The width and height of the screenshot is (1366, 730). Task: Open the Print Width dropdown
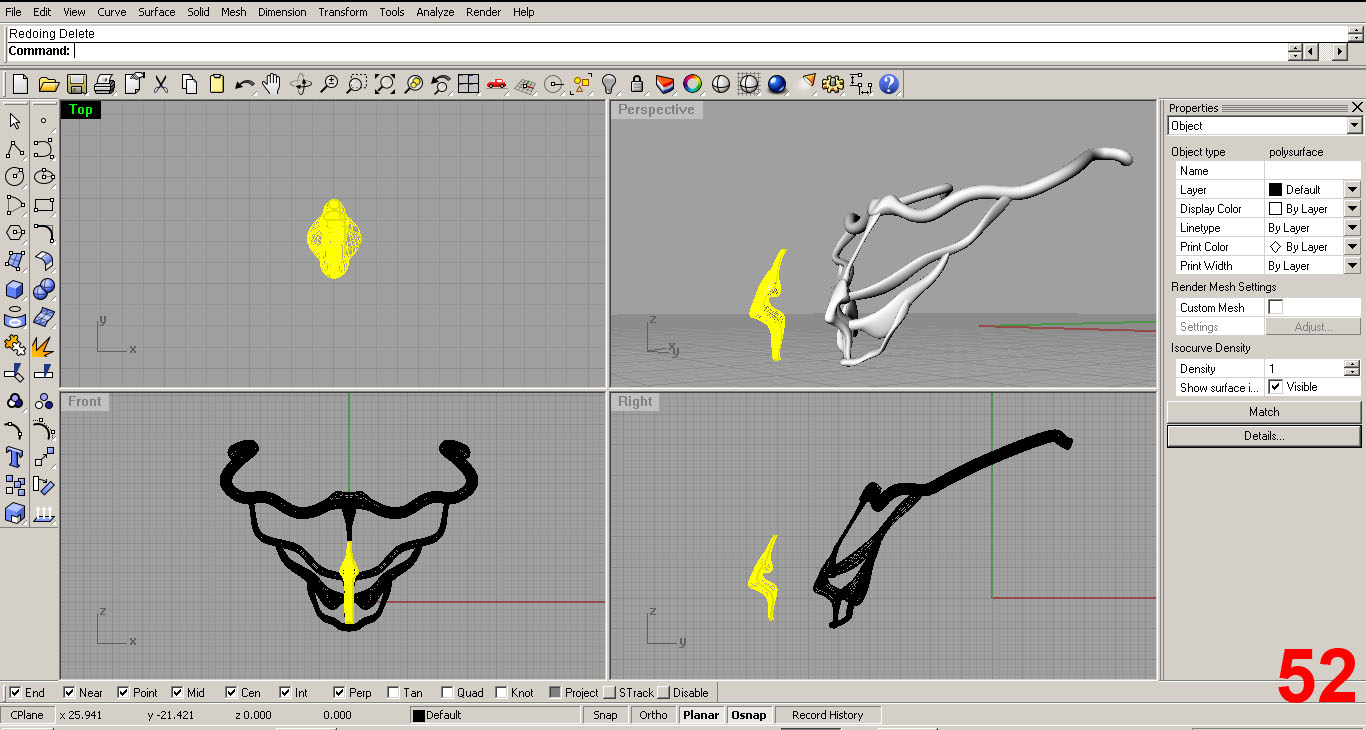(x=1352, y=265)
